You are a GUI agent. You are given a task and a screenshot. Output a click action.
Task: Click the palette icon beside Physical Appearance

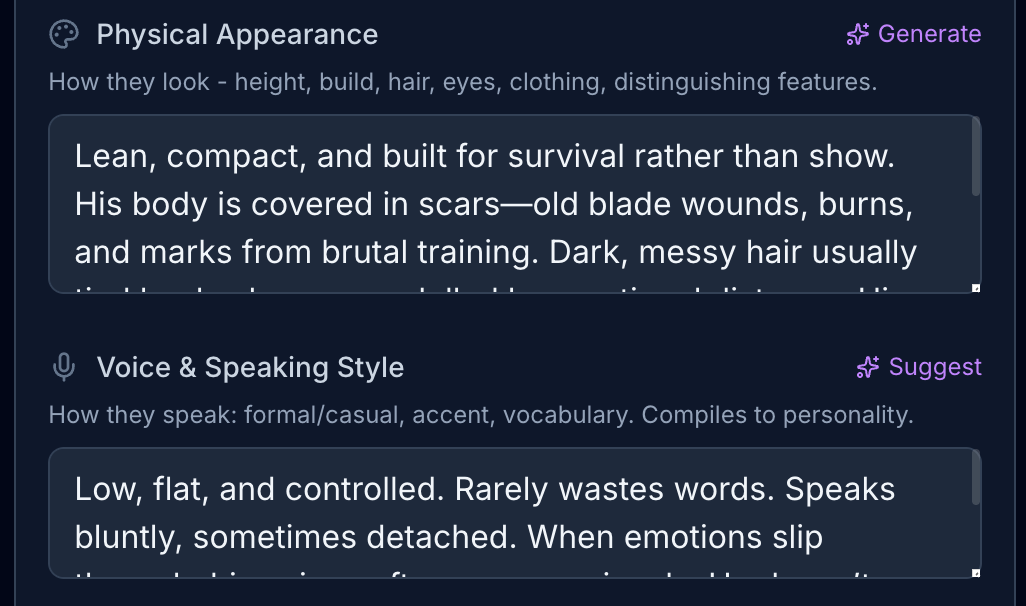64,35
